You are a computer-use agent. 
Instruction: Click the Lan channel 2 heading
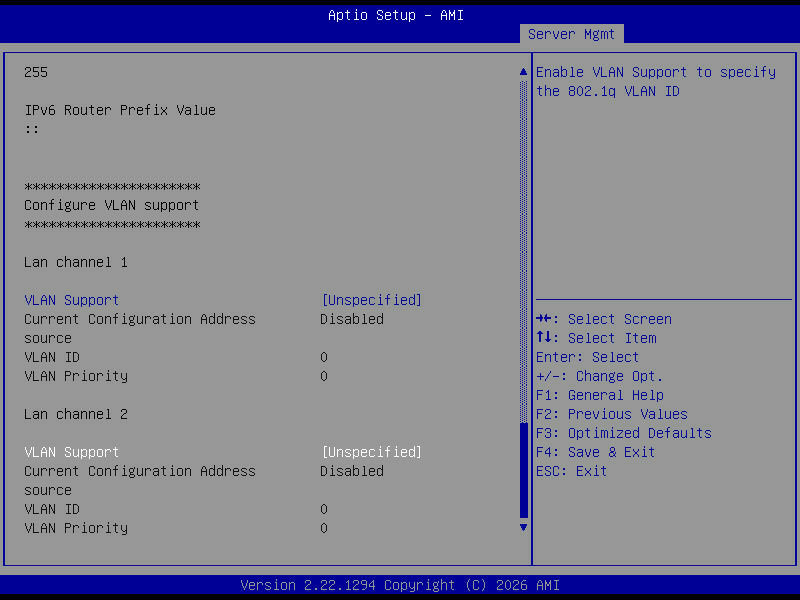[x=76, y=414]
